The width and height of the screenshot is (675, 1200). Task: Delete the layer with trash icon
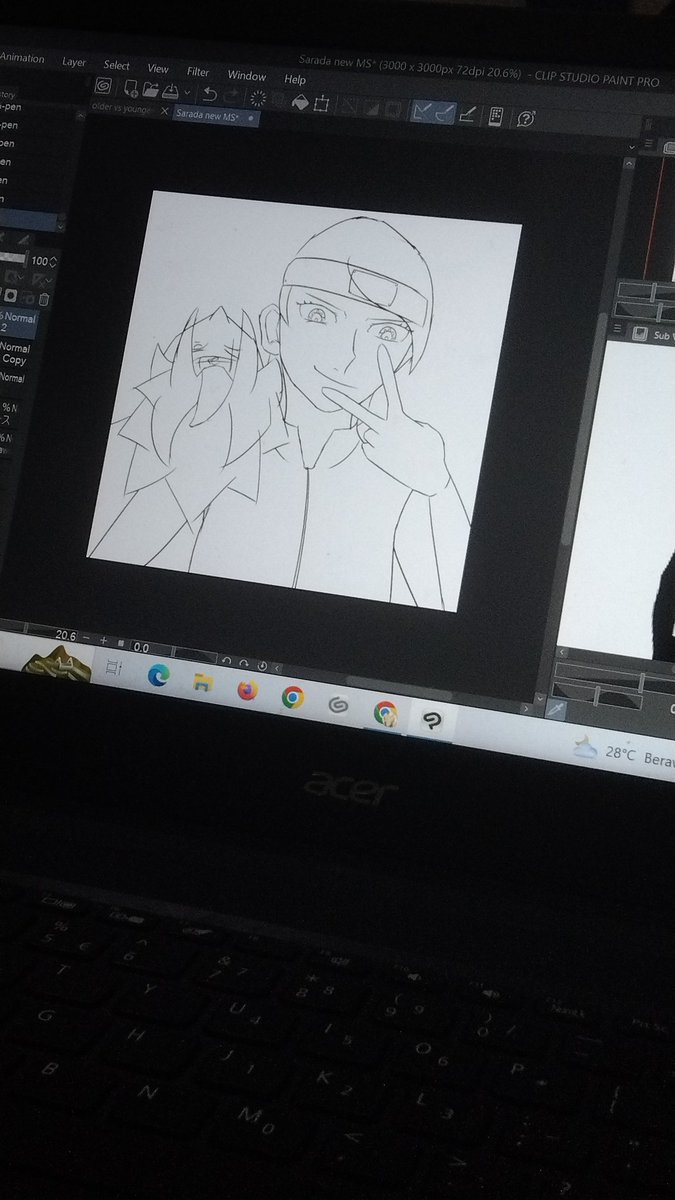pos(44,299)
